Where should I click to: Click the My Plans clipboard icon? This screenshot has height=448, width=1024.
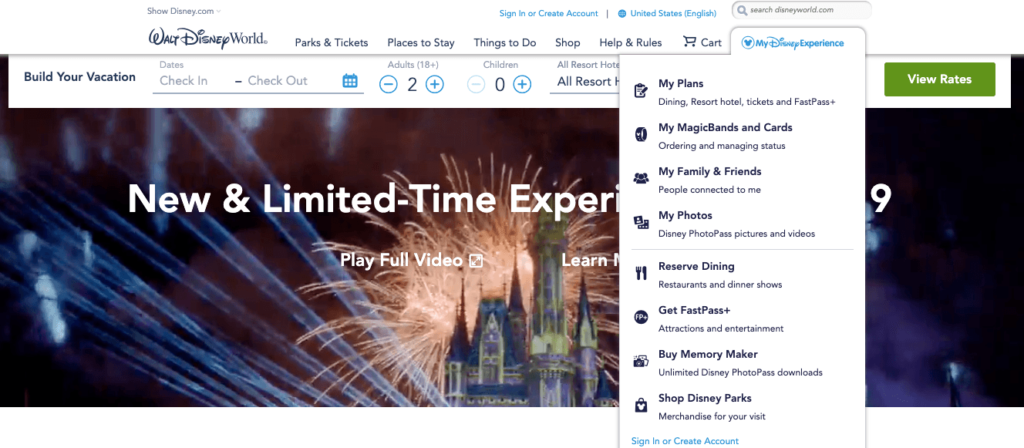point(641,91)
